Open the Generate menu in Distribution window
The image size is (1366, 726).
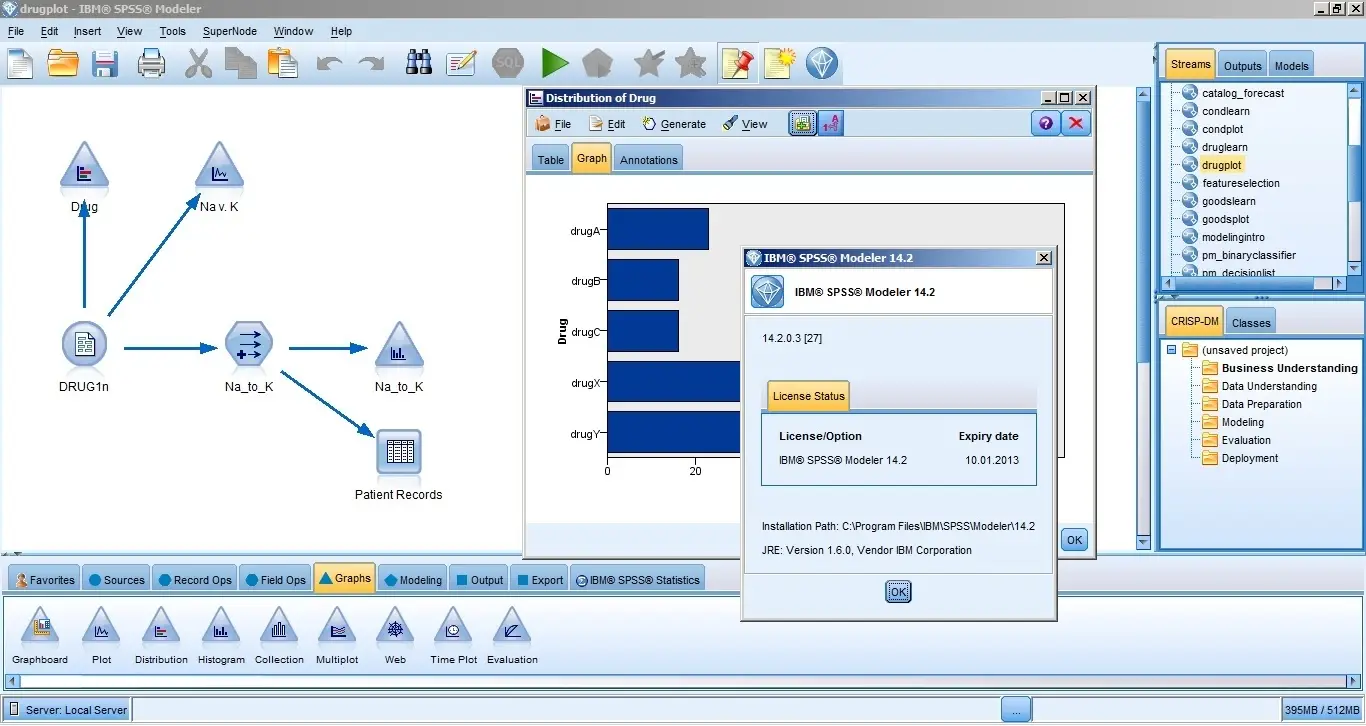pyautogui.click(x=674, y=124)
